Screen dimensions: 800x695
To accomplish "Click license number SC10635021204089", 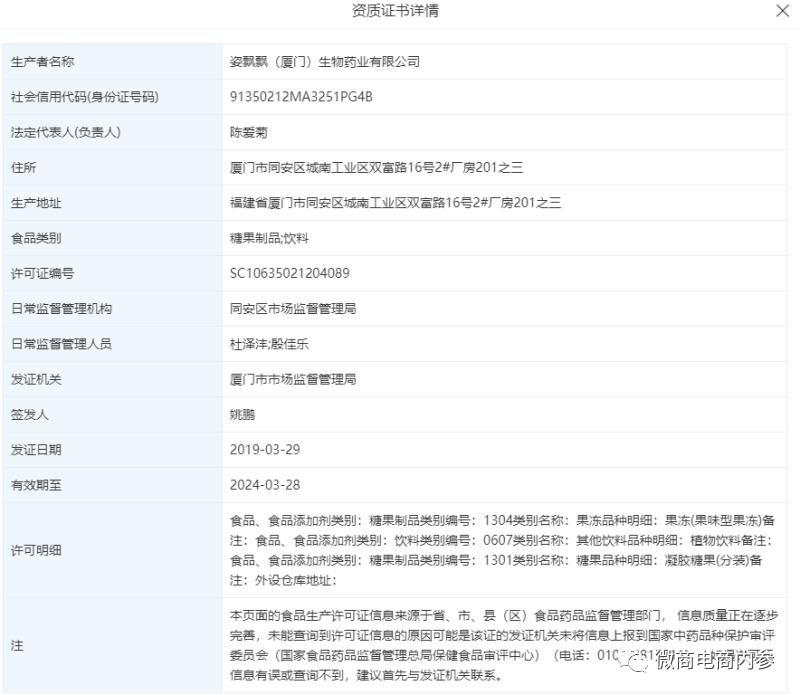I will coord(289,273).
